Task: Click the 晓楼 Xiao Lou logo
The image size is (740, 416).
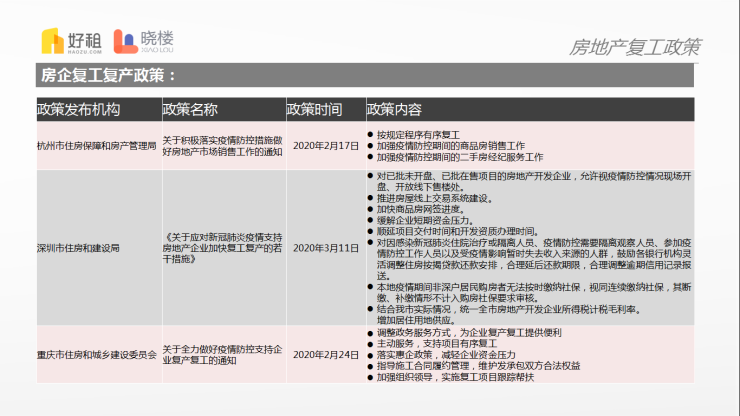Action: click(144, 41)
